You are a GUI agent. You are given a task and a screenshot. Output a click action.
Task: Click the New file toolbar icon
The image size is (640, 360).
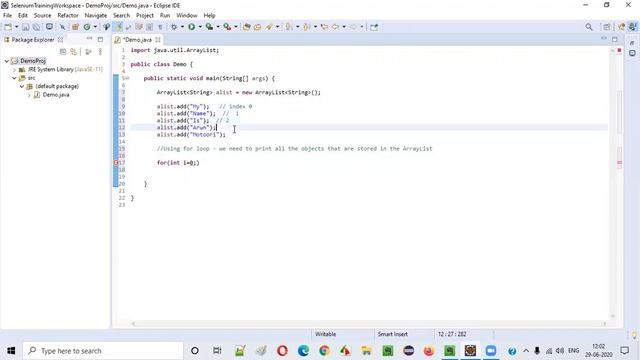[8, 27]
